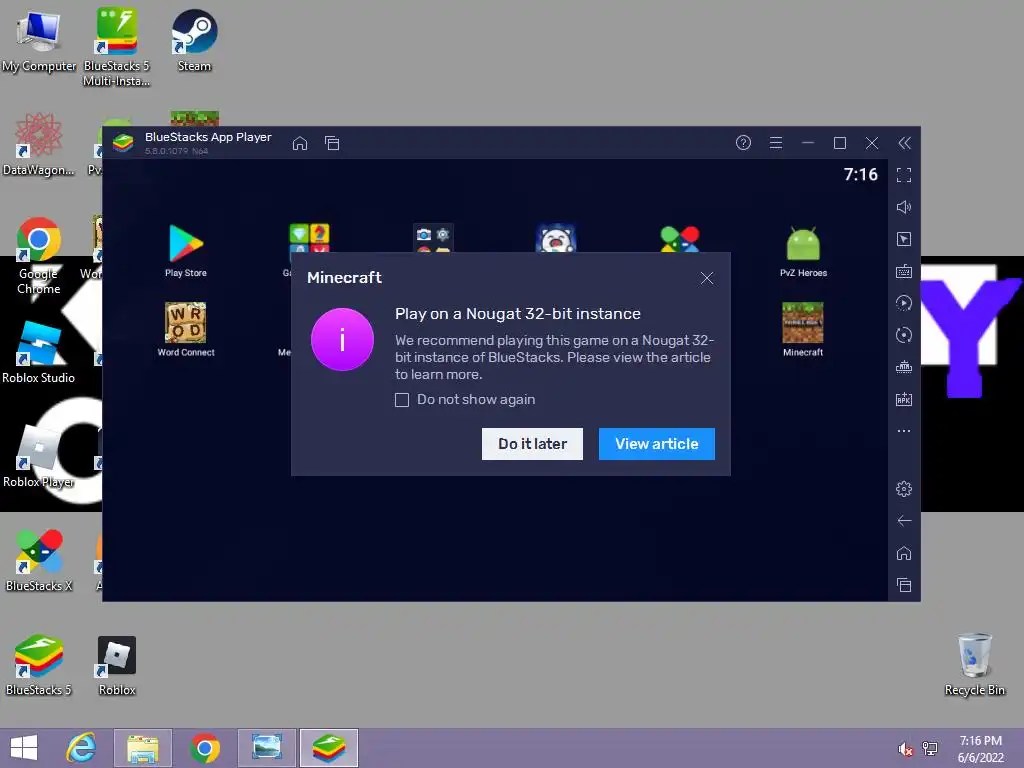This screenshot has width=1024, height=768.
Task: Close the Minecraft dialog with the X
Action: [x=707, y=278]
